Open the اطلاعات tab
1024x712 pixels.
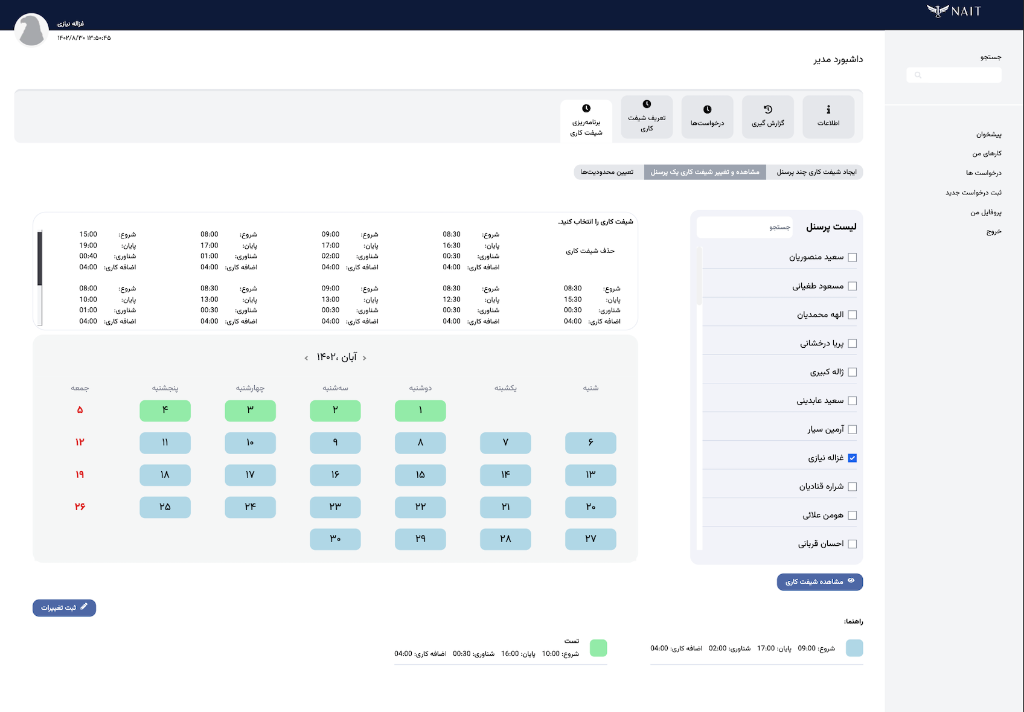tap(828, 117)
